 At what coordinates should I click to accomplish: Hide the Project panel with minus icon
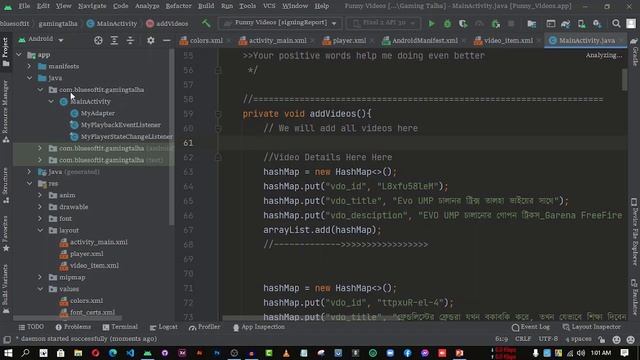(x=167, y=40)
